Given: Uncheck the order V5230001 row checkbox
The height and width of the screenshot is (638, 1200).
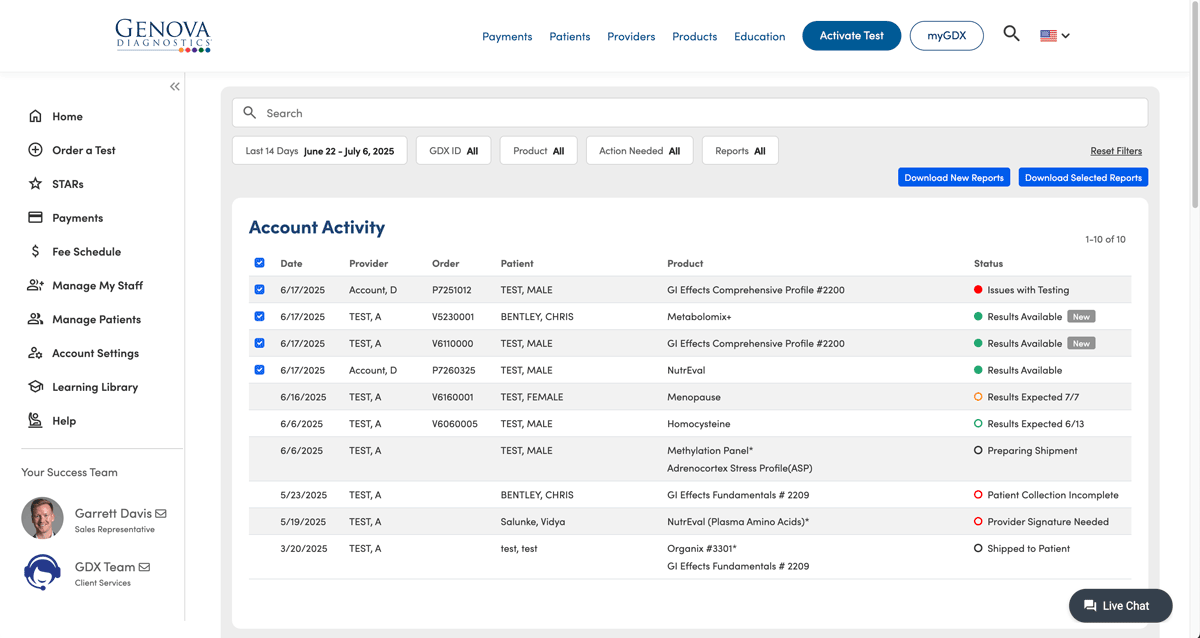Looking at the screenshot, I should click(x=259, y=316).
